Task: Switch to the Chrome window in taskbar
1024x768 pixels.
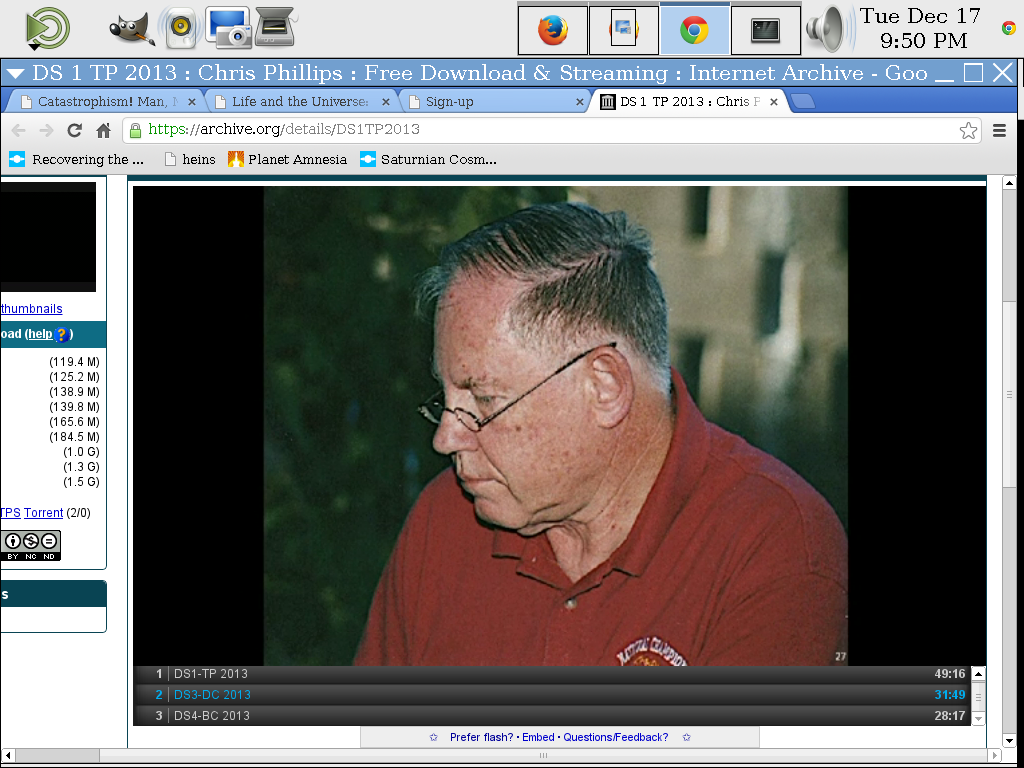Action: click(x=694, y=30)
